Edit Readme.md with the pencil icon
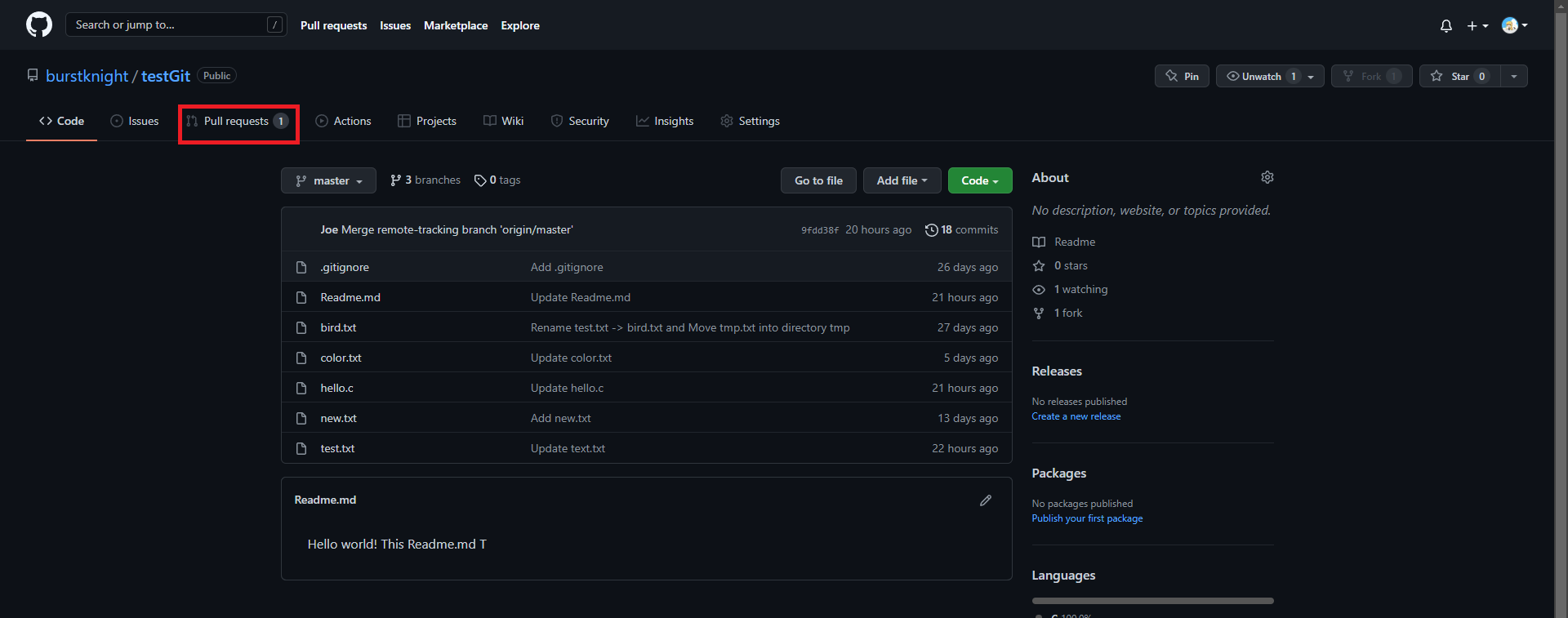Screen dimensions: 1568x618 (x=986, y=500)
